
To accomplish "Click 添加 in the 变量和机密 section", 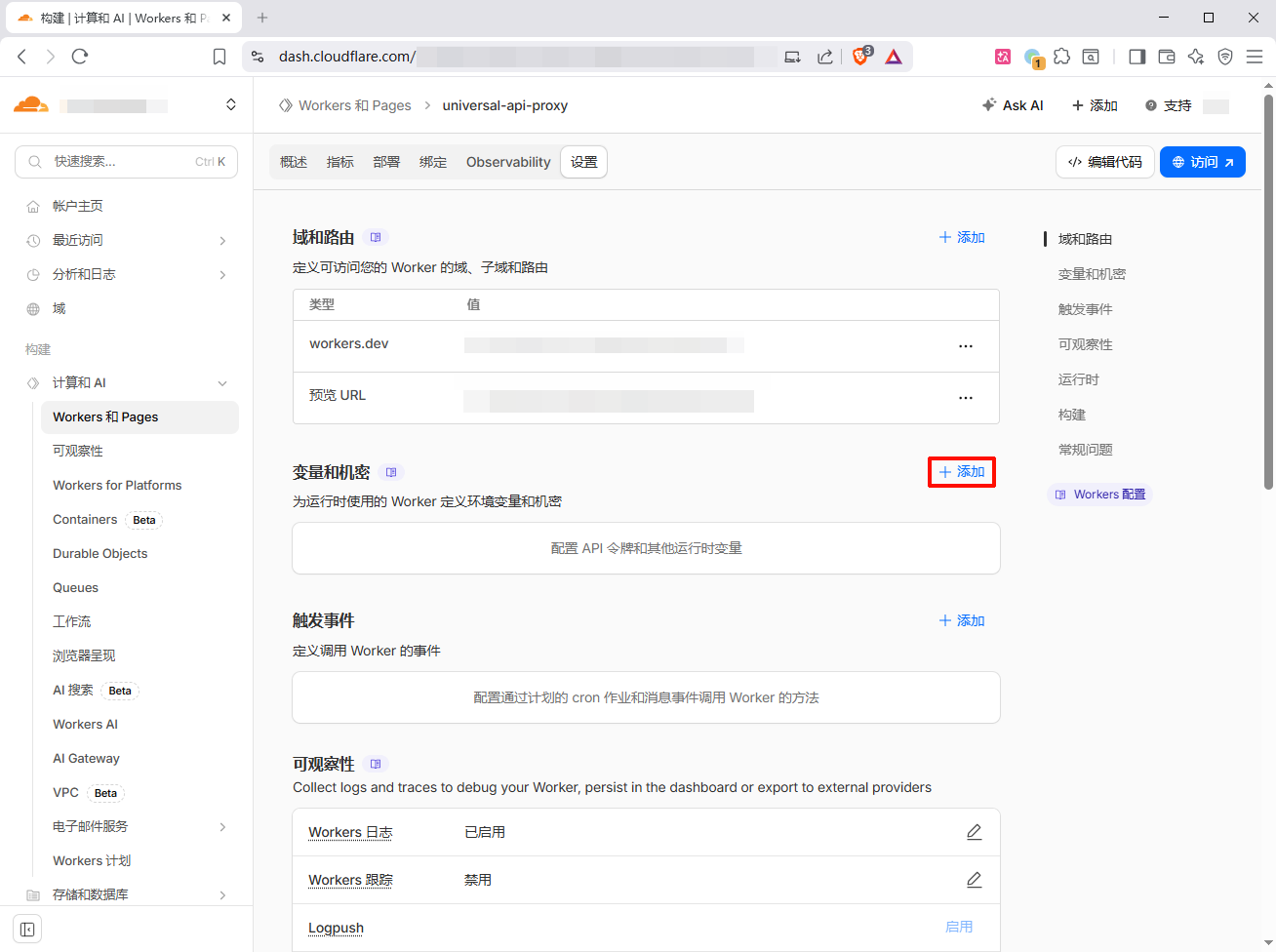I will (961, 472).
